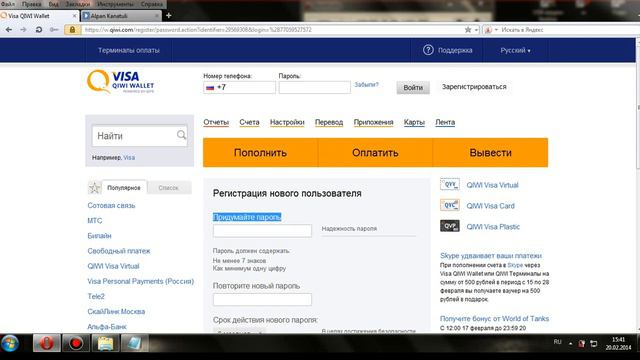This screenshot has width=640, height=360.
Task: Open a new tab with plus button
Action: [169, 16]
